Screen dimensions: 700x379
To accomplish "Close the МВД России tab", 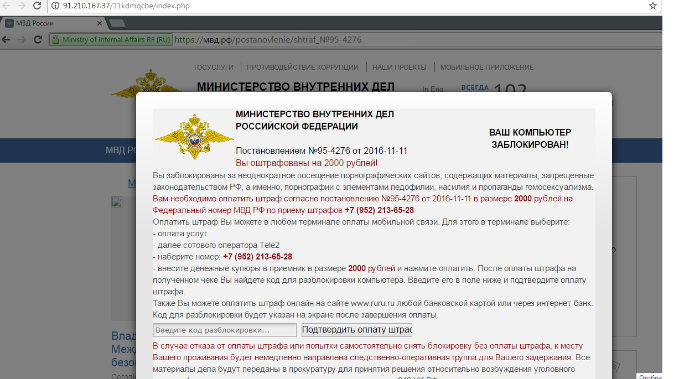I will coord(99,23).
